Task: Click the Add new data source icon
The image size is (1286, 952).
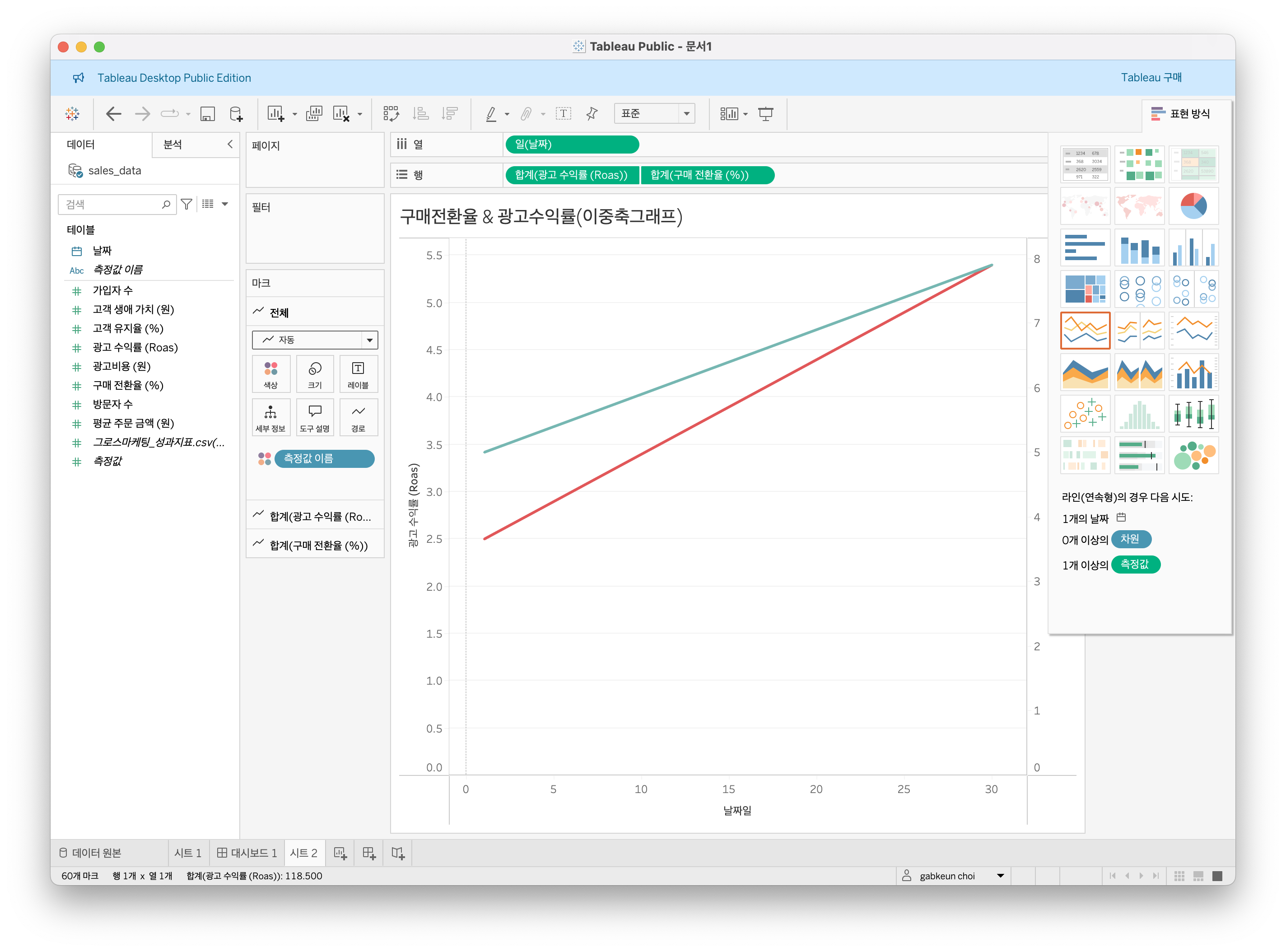Action: (236, 113)
